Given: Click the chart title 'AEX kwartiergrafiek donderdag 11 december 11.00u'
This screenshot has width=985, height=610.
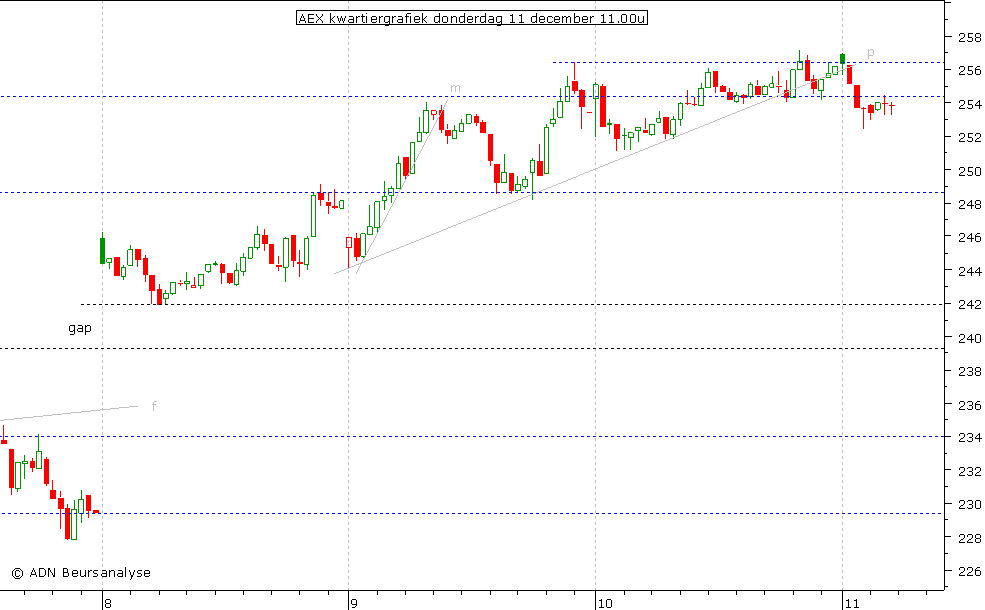Looking at the screenshot, I should [471, 18].
